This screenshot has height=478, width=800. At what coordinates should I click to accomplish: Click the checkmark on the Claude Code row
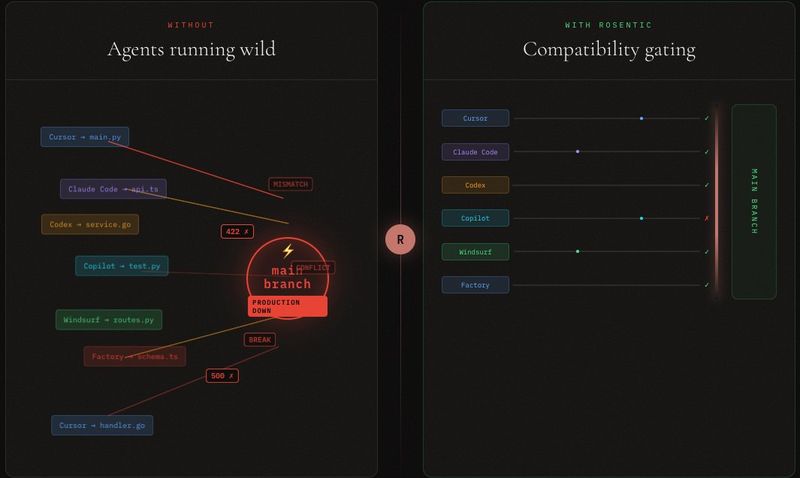(x=707, y=152)
